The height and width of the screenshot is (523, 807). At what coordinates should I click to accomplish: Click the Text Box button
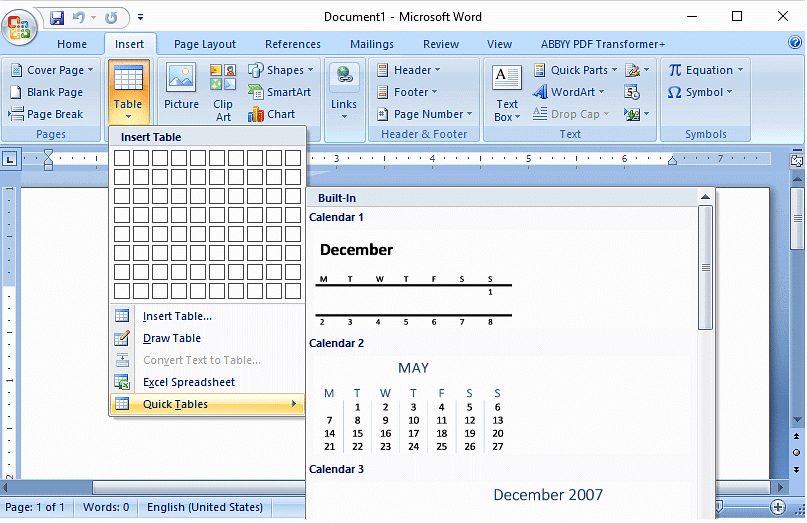507,93
